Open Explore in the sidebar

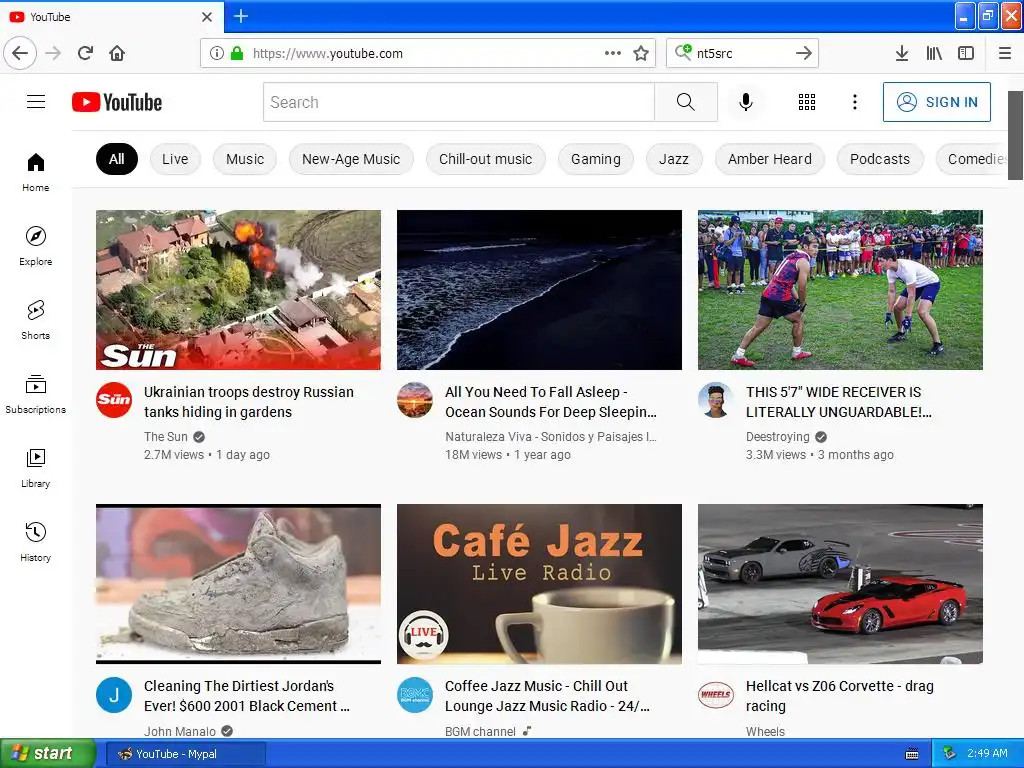pos(35,246)
